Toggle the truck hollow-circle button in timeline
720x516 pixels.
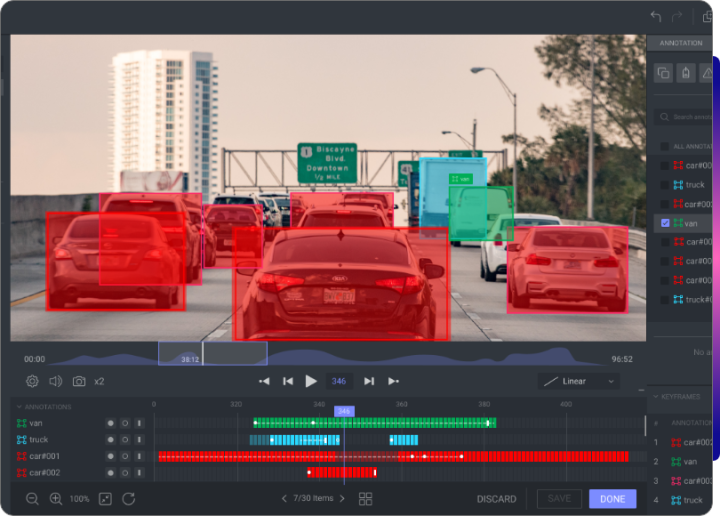(125, 440)
